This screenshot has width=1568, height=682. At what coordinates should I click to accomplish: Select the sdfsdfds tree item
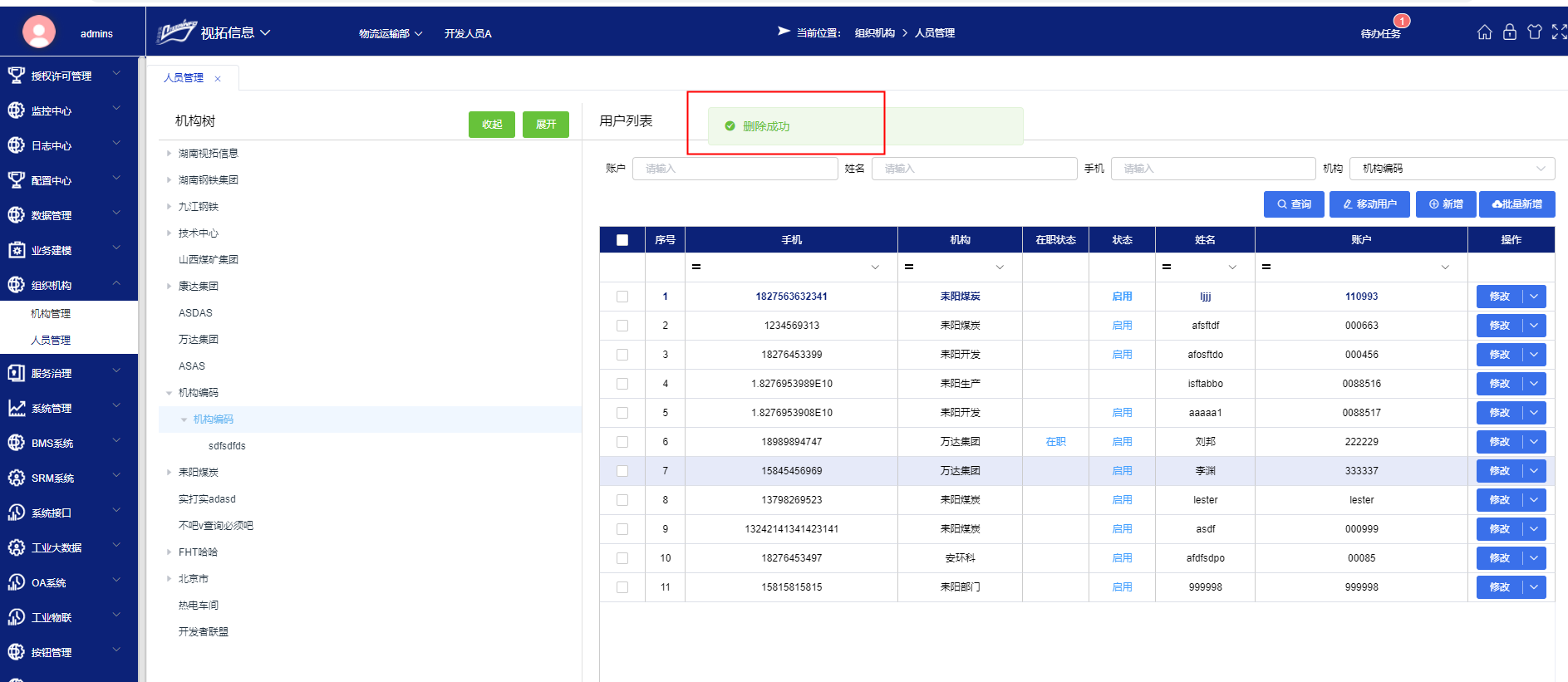(x=227, y=446)
